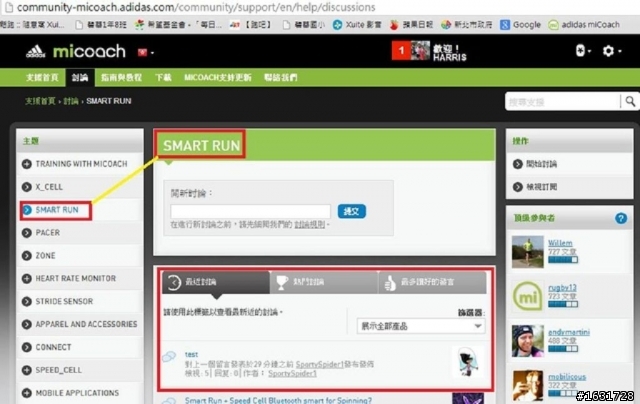Click the blue 提交 submit button

(x=351, y=211)
